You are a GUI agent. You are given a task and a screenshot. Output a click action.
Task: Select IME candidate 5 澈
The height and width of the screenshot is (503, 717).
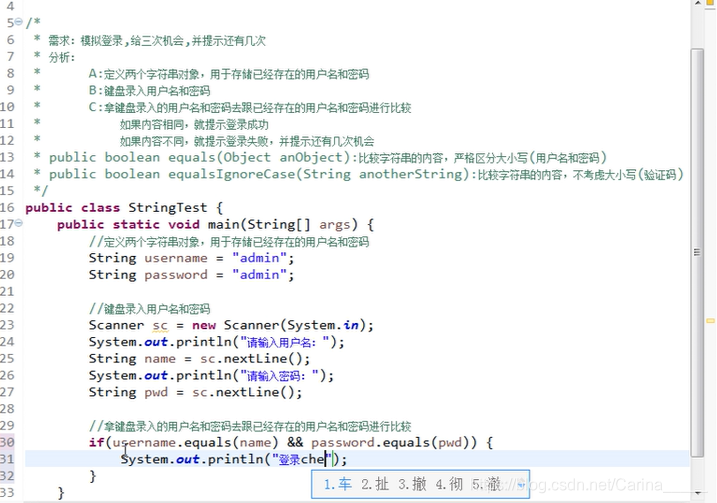tap(486, 484)
